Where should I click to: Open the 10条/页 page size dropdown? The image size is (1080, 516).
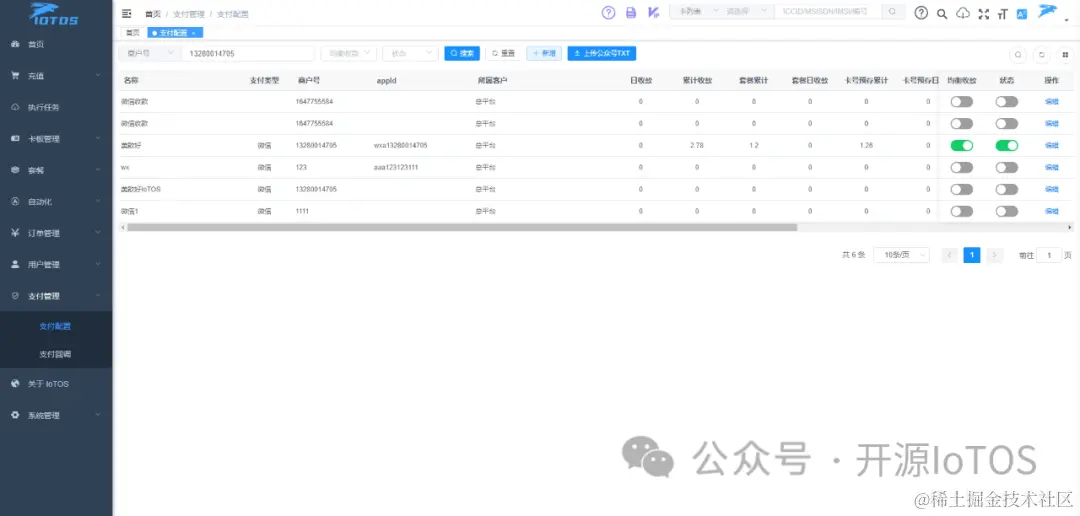click(902, 255)
